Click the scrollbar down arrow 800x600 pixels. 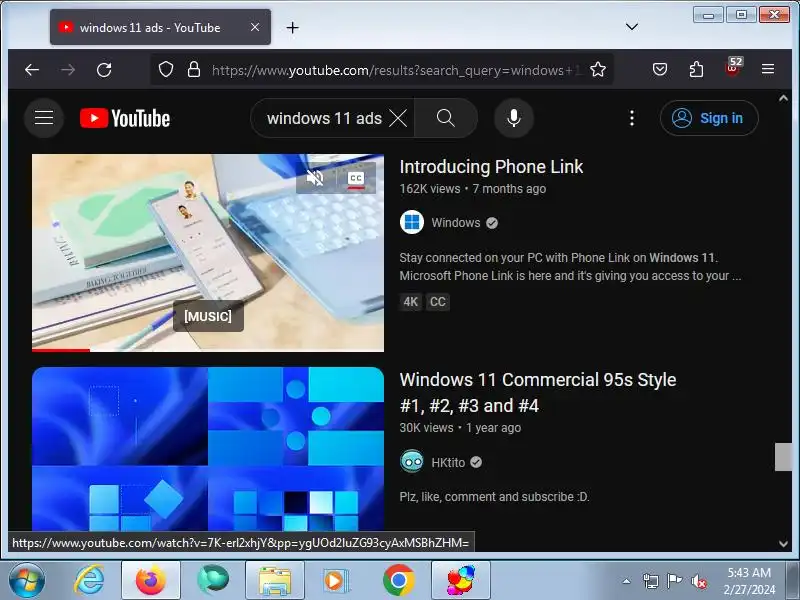pos(783,544)
